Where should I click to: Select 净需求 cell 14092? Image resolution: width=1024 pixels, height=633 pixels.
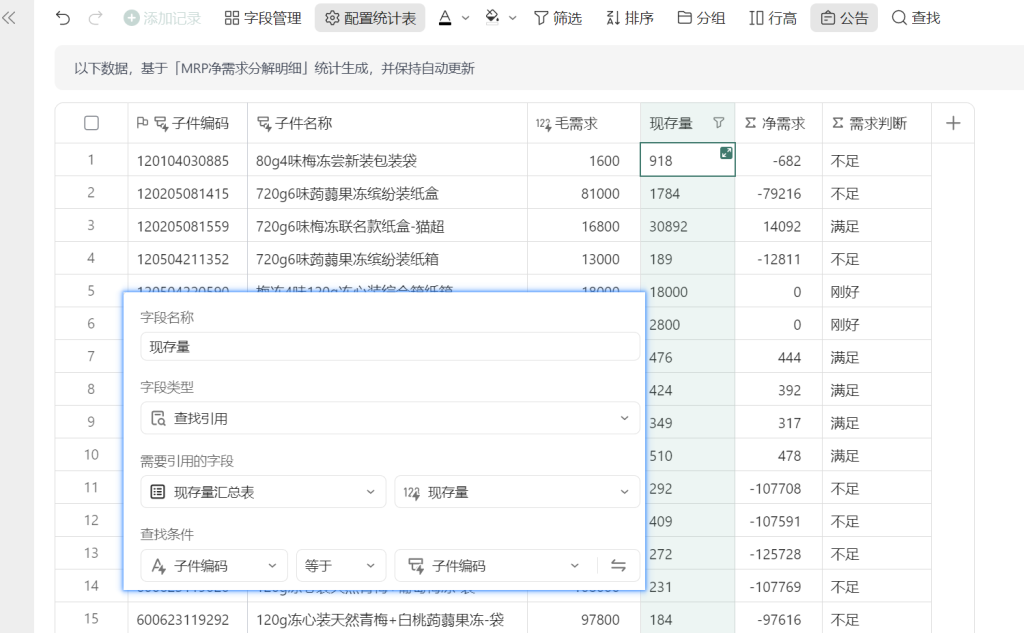coord(778,227)
